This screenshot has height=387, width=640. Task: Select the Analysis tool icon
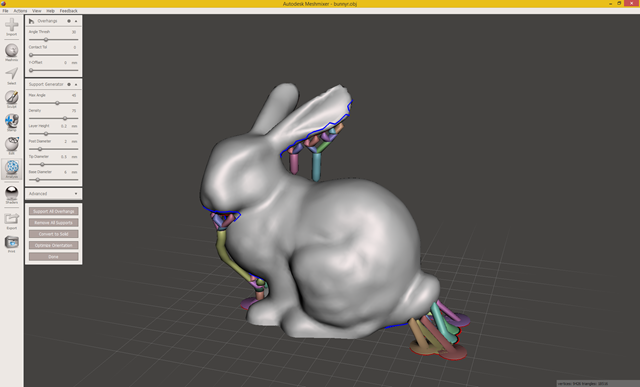(x=11, y=167)
